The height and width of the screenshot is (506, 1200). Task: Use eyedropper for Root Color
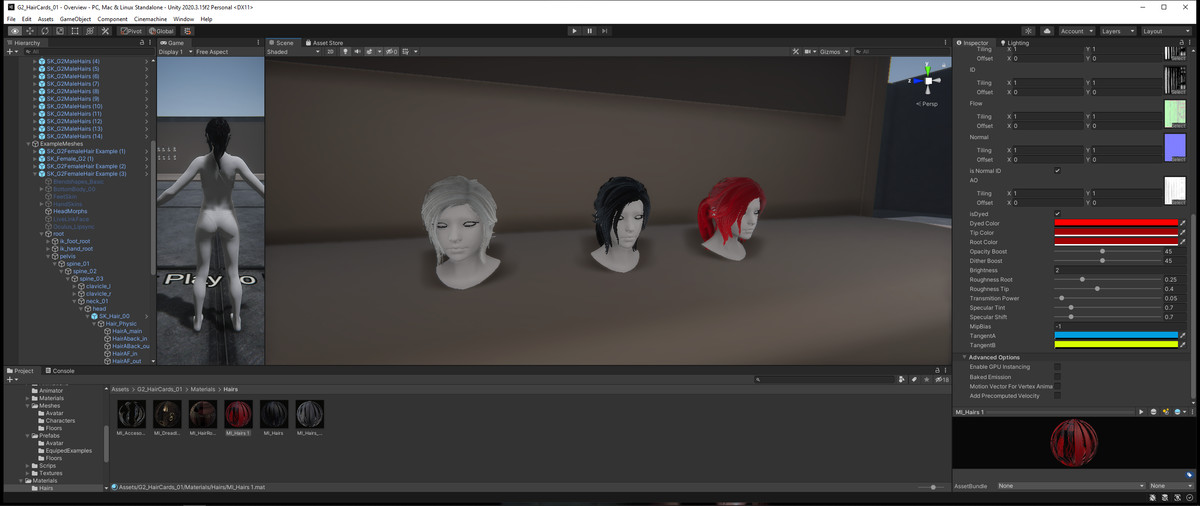click(x=1183, y=242)
